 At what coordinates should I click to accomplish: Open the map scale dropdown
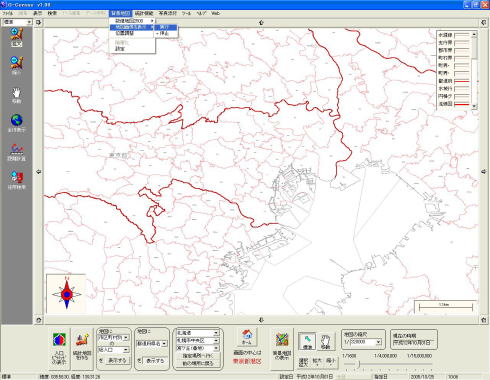tap(379, 342)
